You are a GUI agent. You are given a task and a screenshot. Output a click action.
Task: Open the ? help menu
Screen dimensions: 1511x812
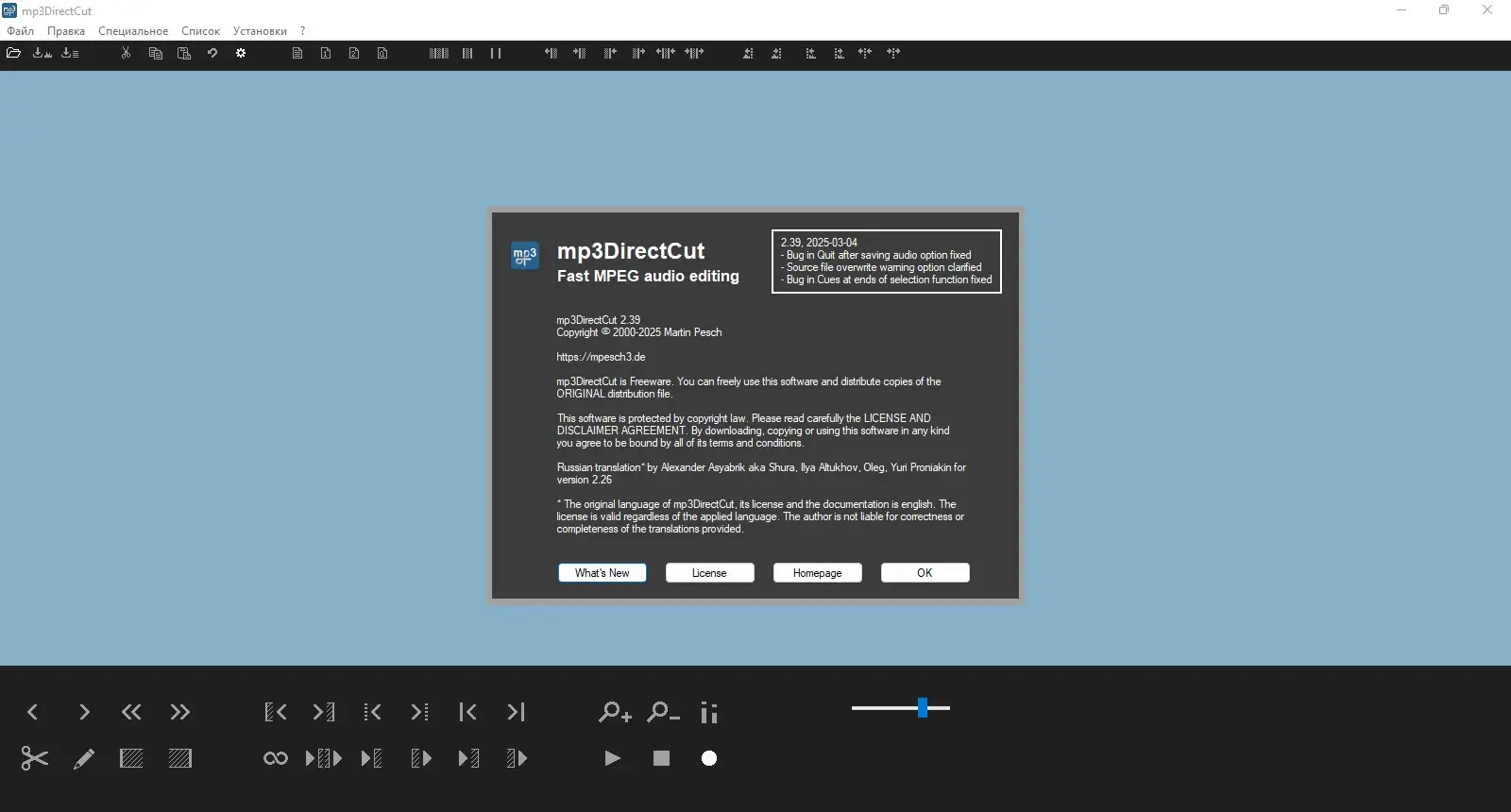pyautogui.click(x=302, y=31)
